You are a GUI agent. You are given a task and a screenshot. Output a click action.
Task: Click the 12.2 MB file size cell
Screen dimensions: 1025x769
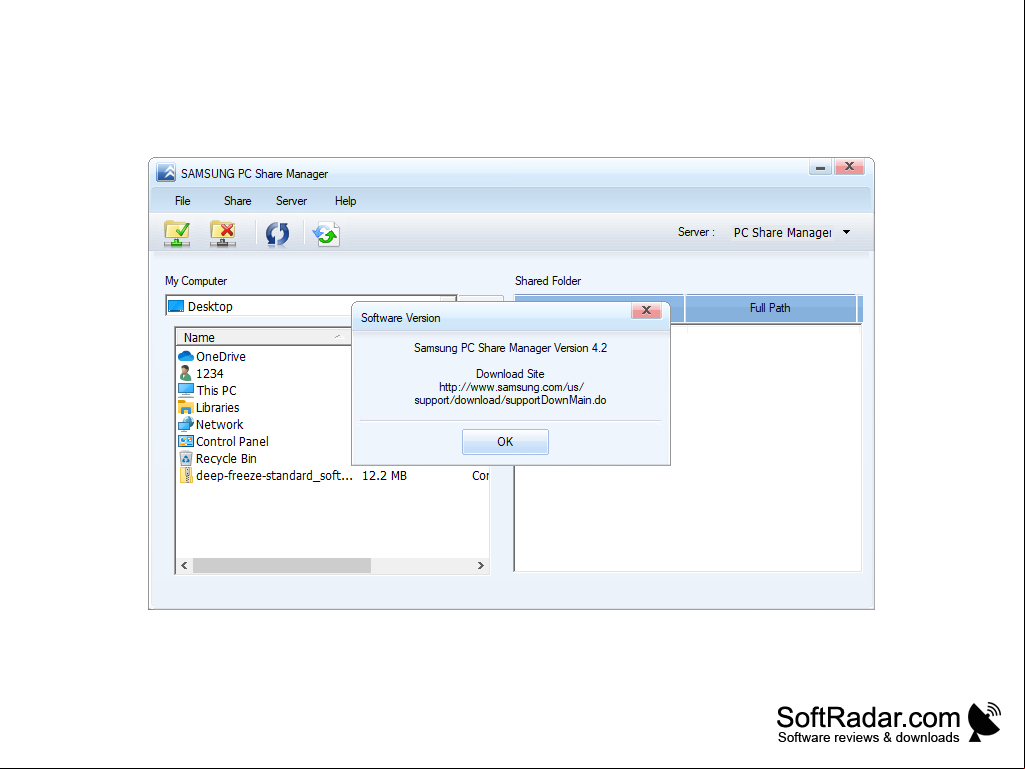click(x=384, y=475)
